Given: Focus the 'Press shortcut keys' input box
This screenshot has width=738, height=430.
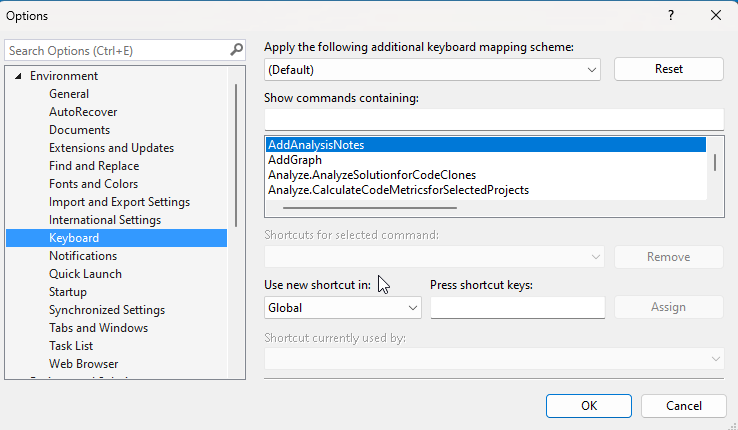Looking at the screenshot, I should coord(517,308).
